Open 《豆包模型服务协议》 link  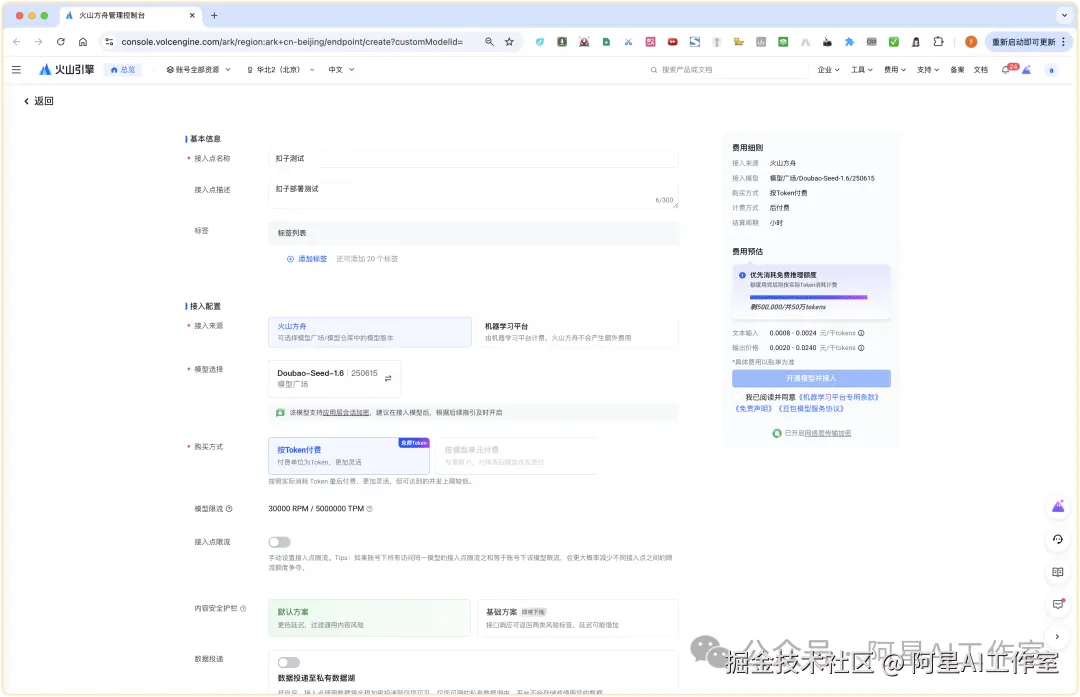click(811, 408)
